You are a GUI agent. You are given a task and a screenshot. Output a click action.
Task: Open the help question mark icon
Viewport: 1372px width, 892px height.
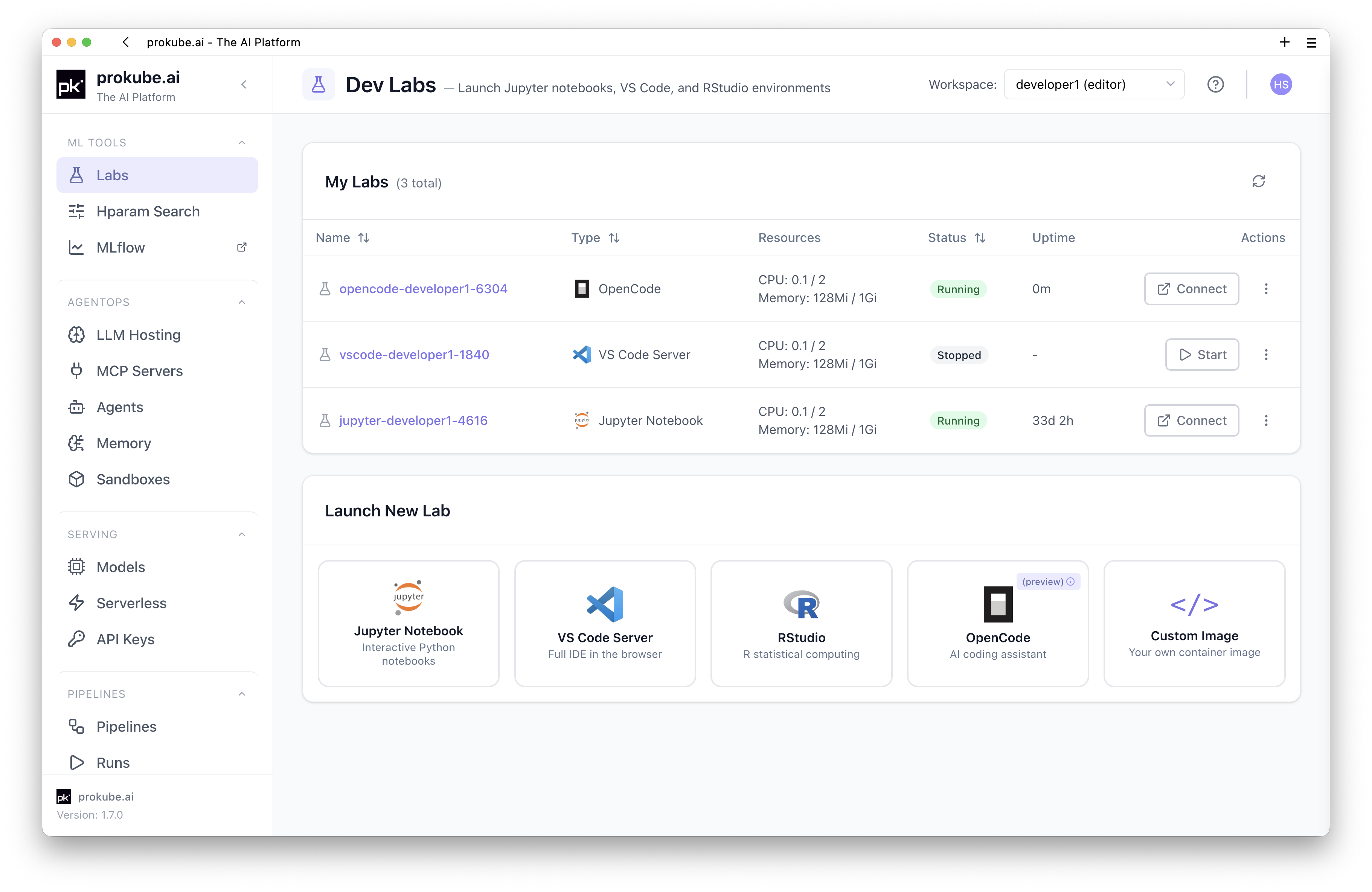pyautogui.click(x=1215, y=85)
